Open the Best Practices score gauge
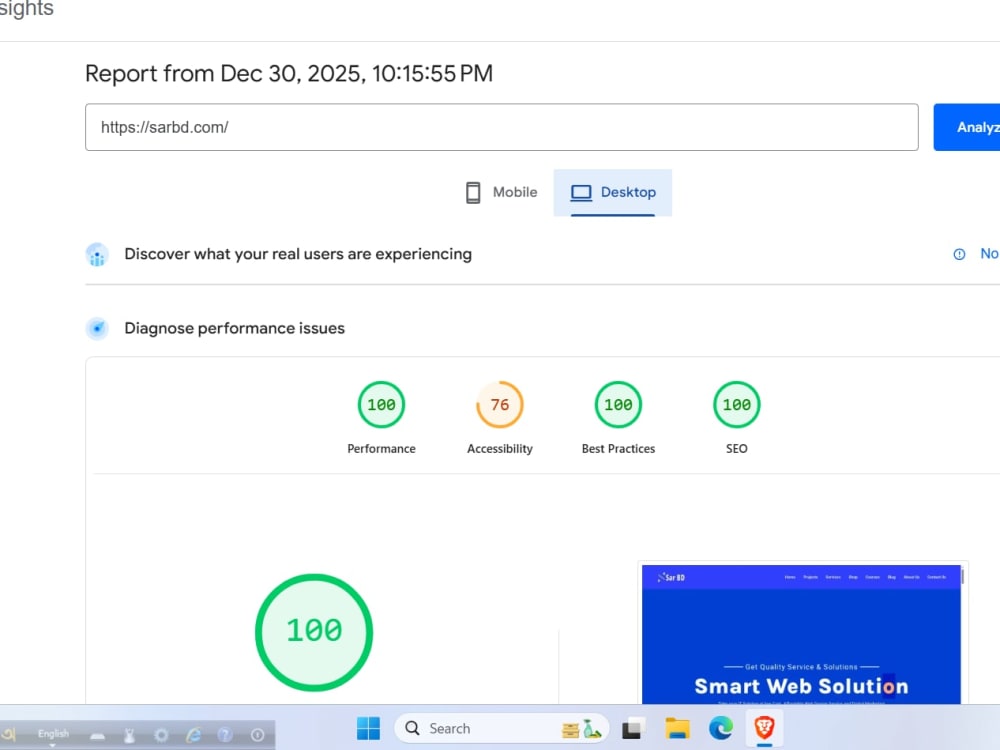Viewport: 1000px width, 750px height. [x=618, y=404]
